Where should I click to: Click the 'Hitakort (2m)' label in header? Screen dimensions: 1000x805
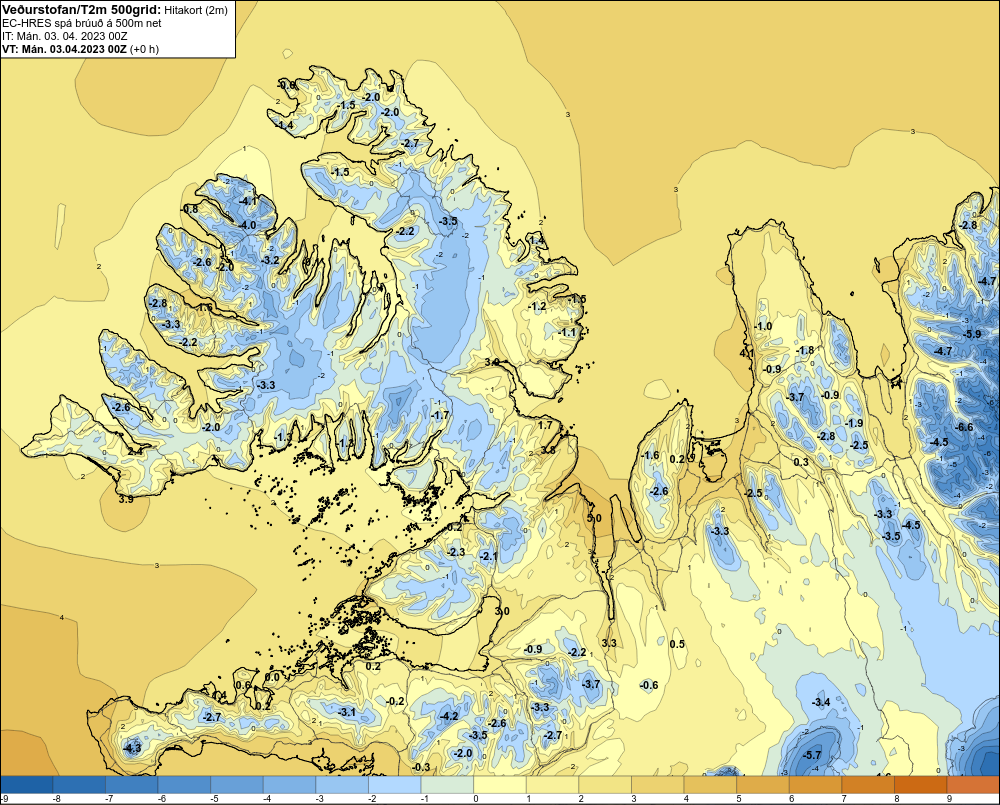pyautogui.click(x=195, y=9)
